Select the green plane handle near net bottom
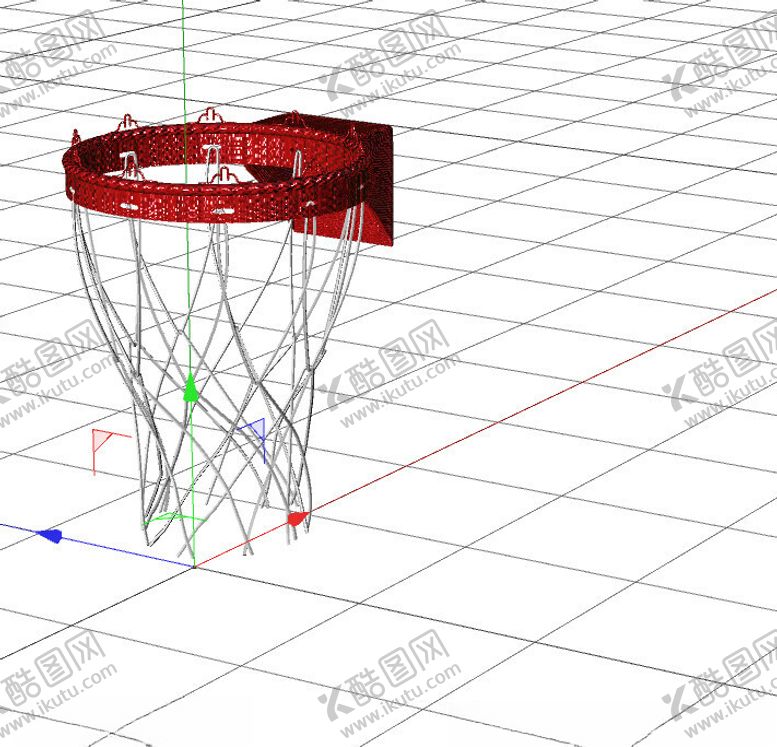This screenshot has width=777, height=747. (173, 518)
